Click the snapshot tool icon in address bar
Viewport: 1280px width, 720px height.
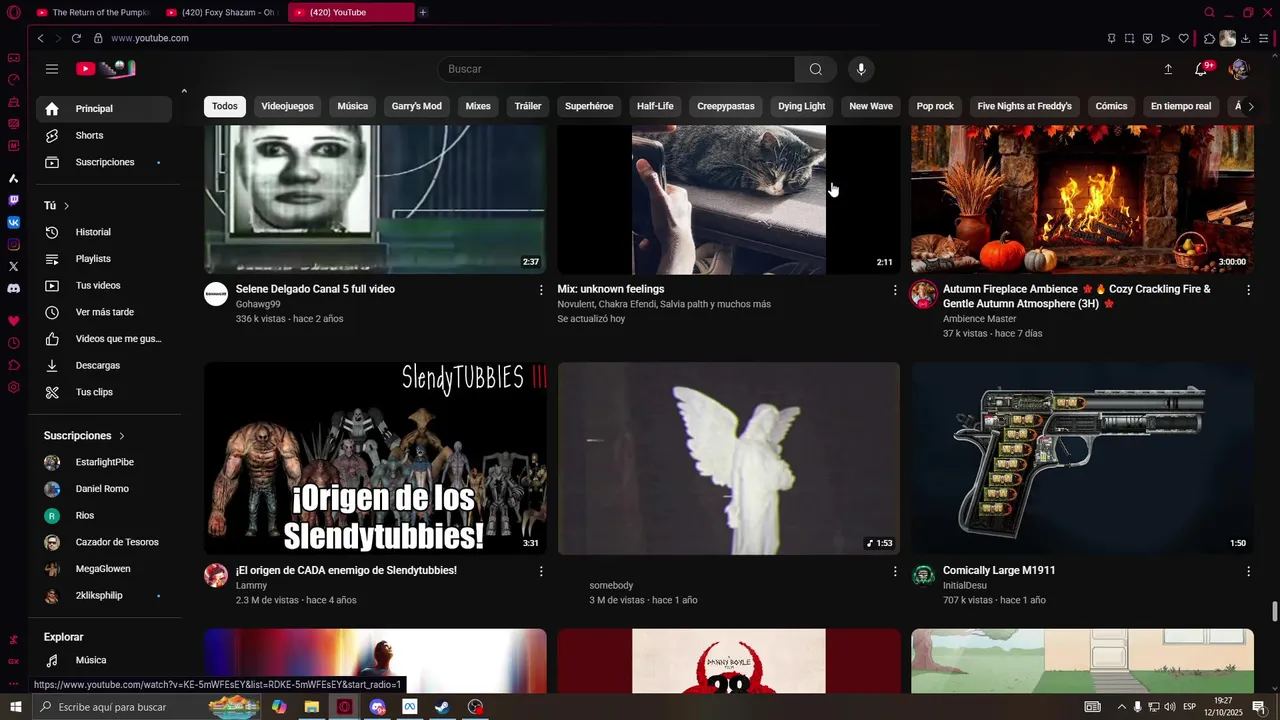click(x=1129, y=38)
